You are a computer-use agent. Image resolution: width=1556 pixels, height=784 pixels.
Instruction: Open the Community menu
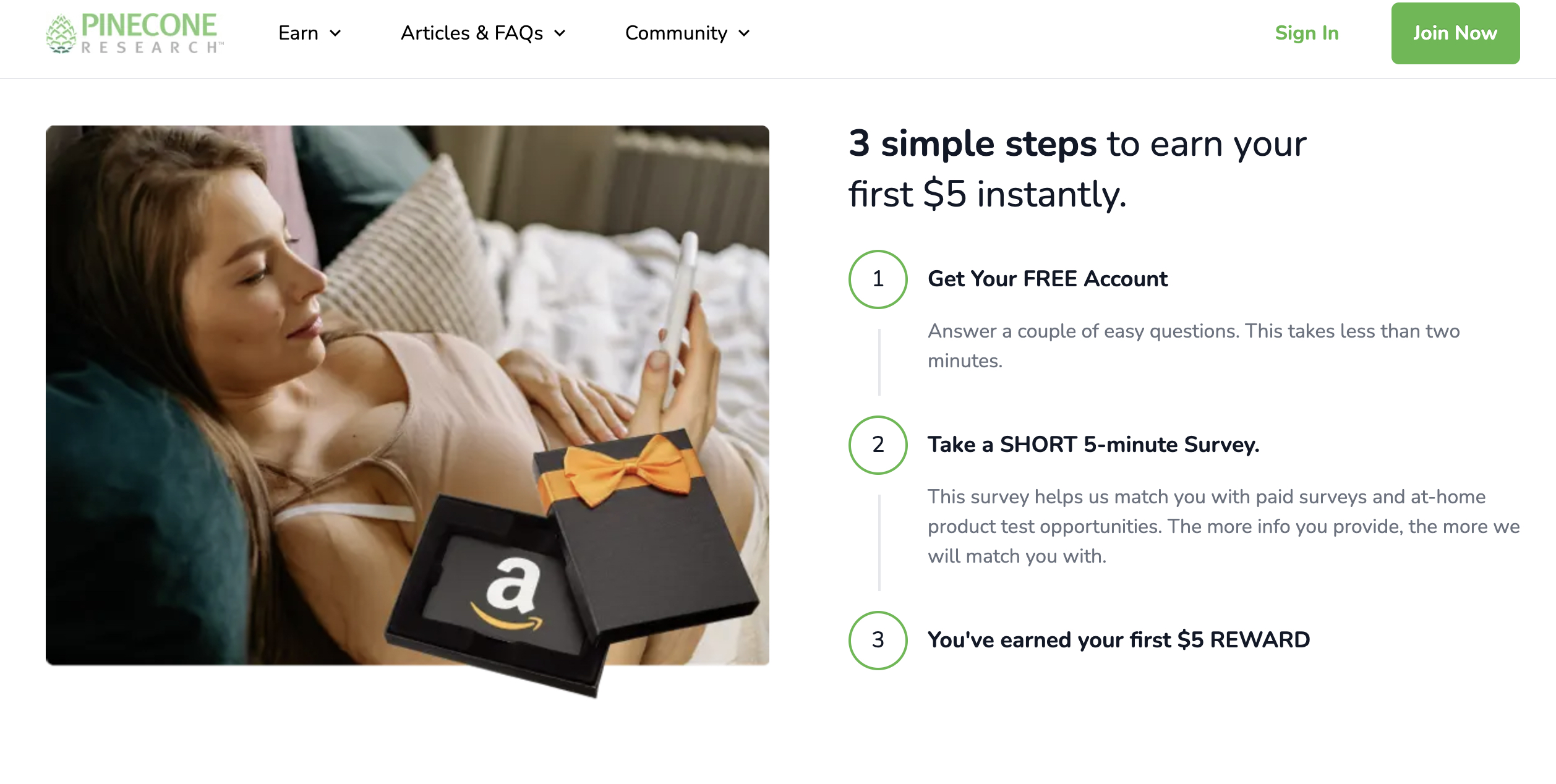click(x=688, y=33)
